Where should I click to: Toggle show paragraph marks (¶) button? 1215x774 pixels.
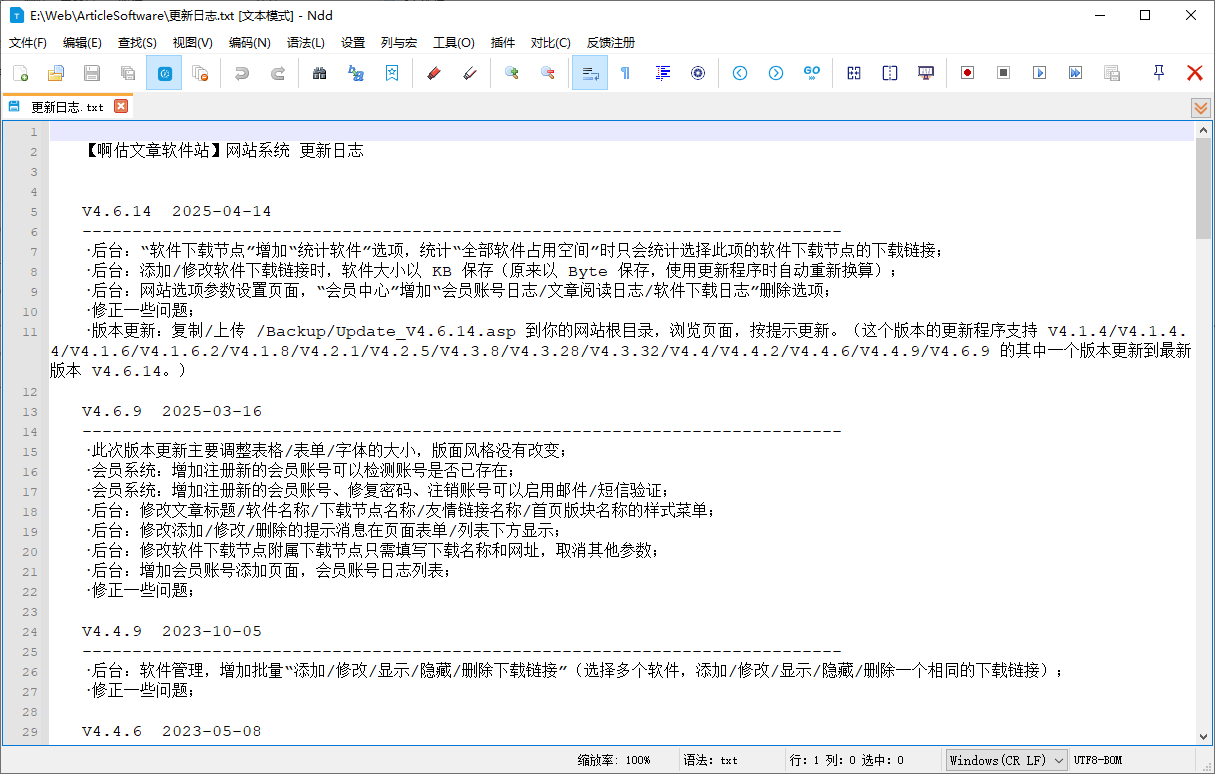point(626,73)
